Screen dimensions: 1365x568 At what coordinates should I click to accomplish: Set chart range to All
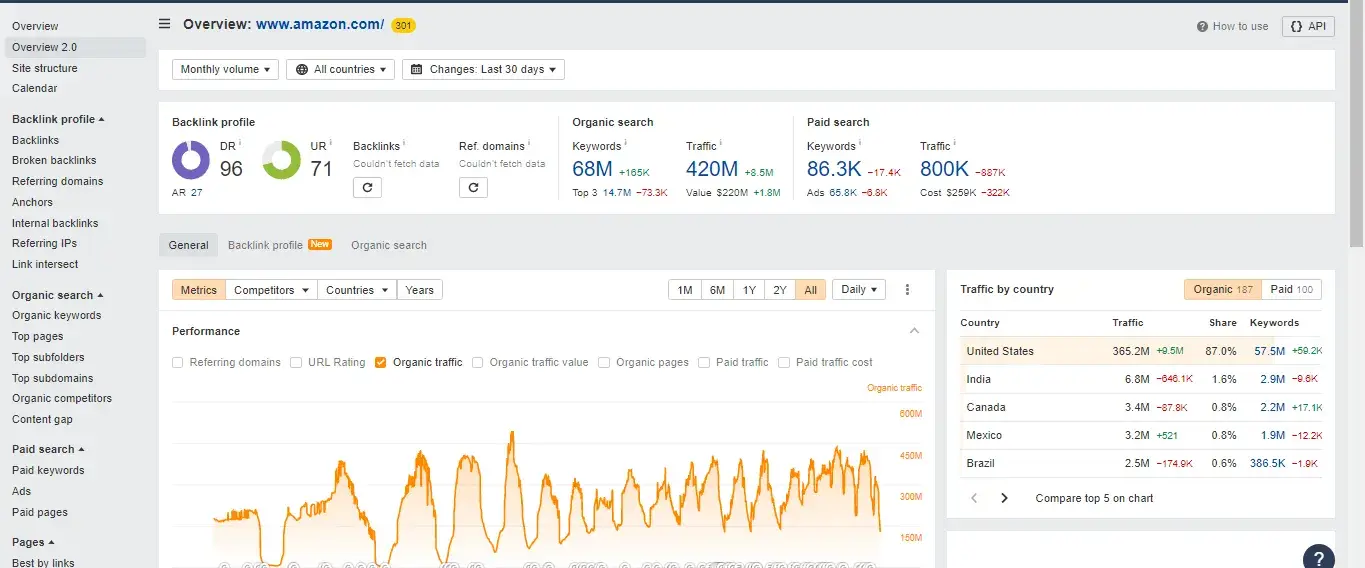(x=811, y=290)
